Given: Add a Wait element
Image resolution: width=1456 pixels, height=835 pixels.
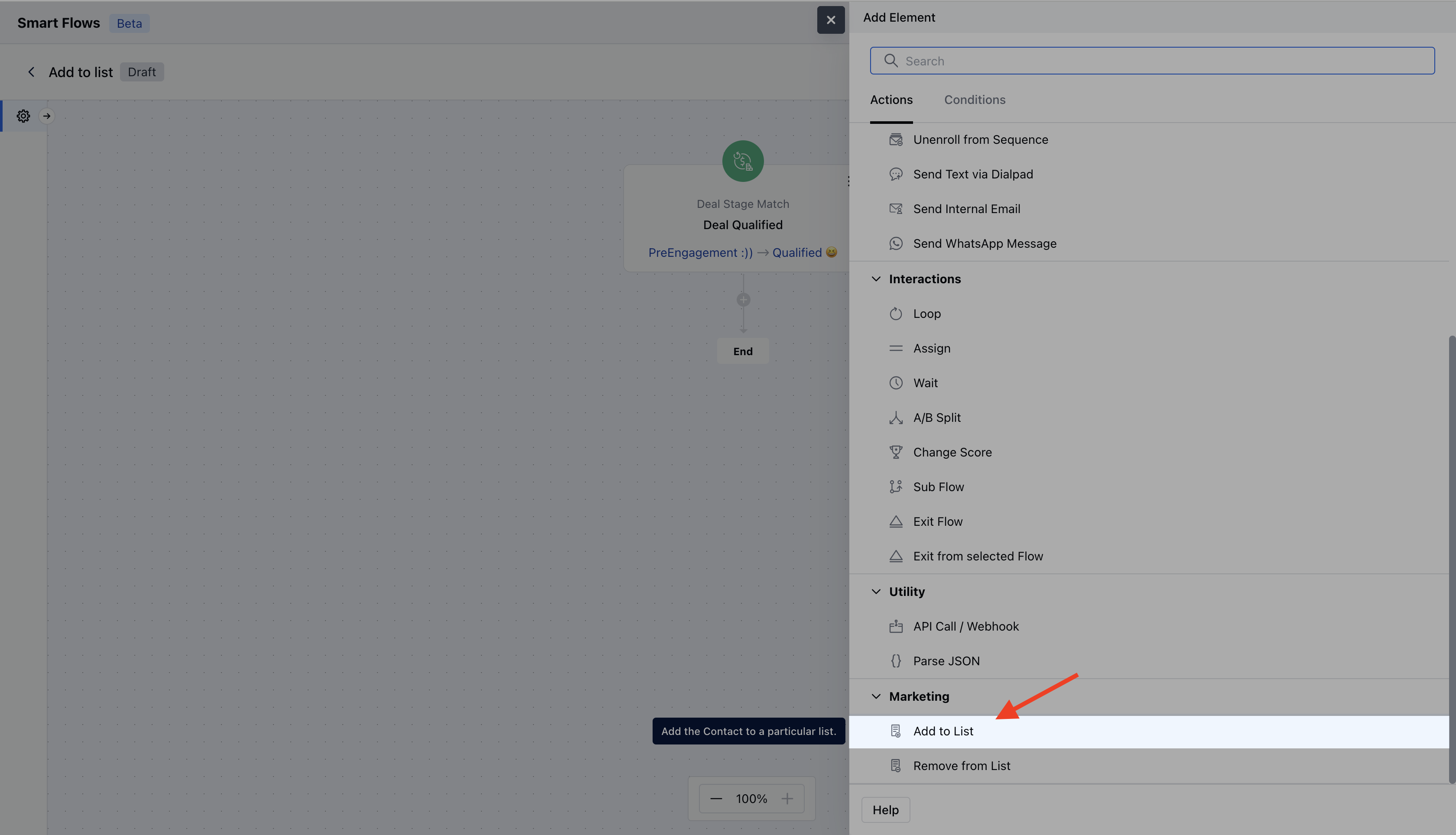Looking at the screenshot, I should [925, 383].
